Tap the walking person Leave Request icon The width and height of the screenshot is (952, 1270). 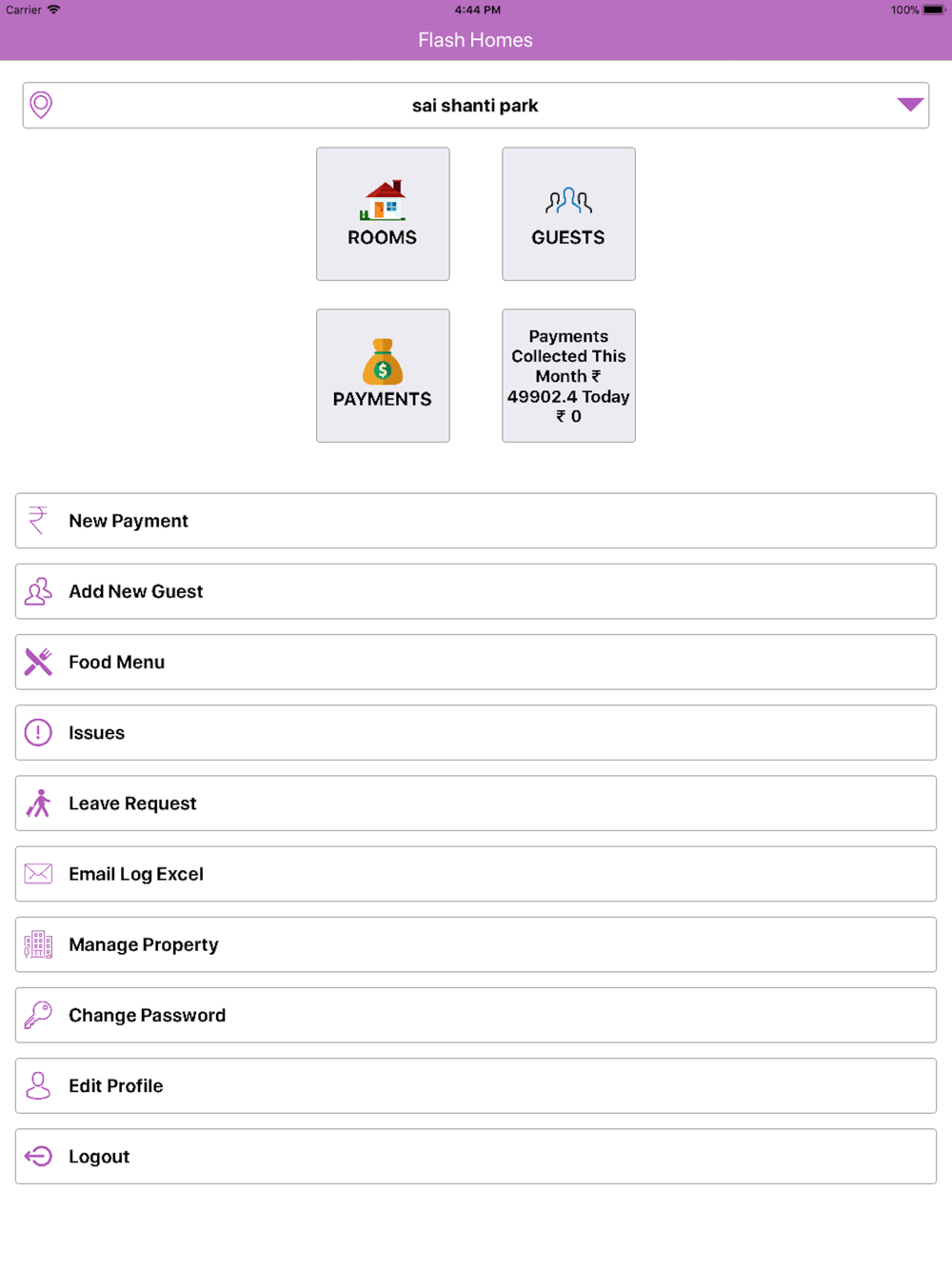(38, 803)
